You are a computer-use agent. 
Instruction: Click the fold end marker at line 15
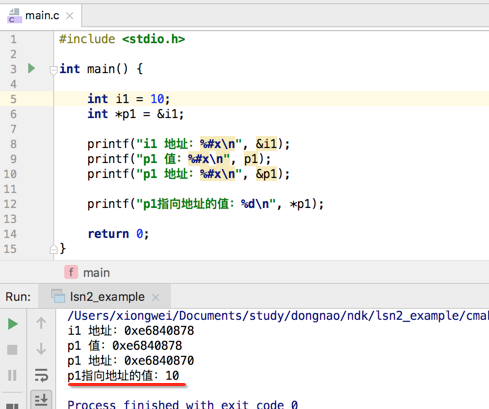[53, 249]
